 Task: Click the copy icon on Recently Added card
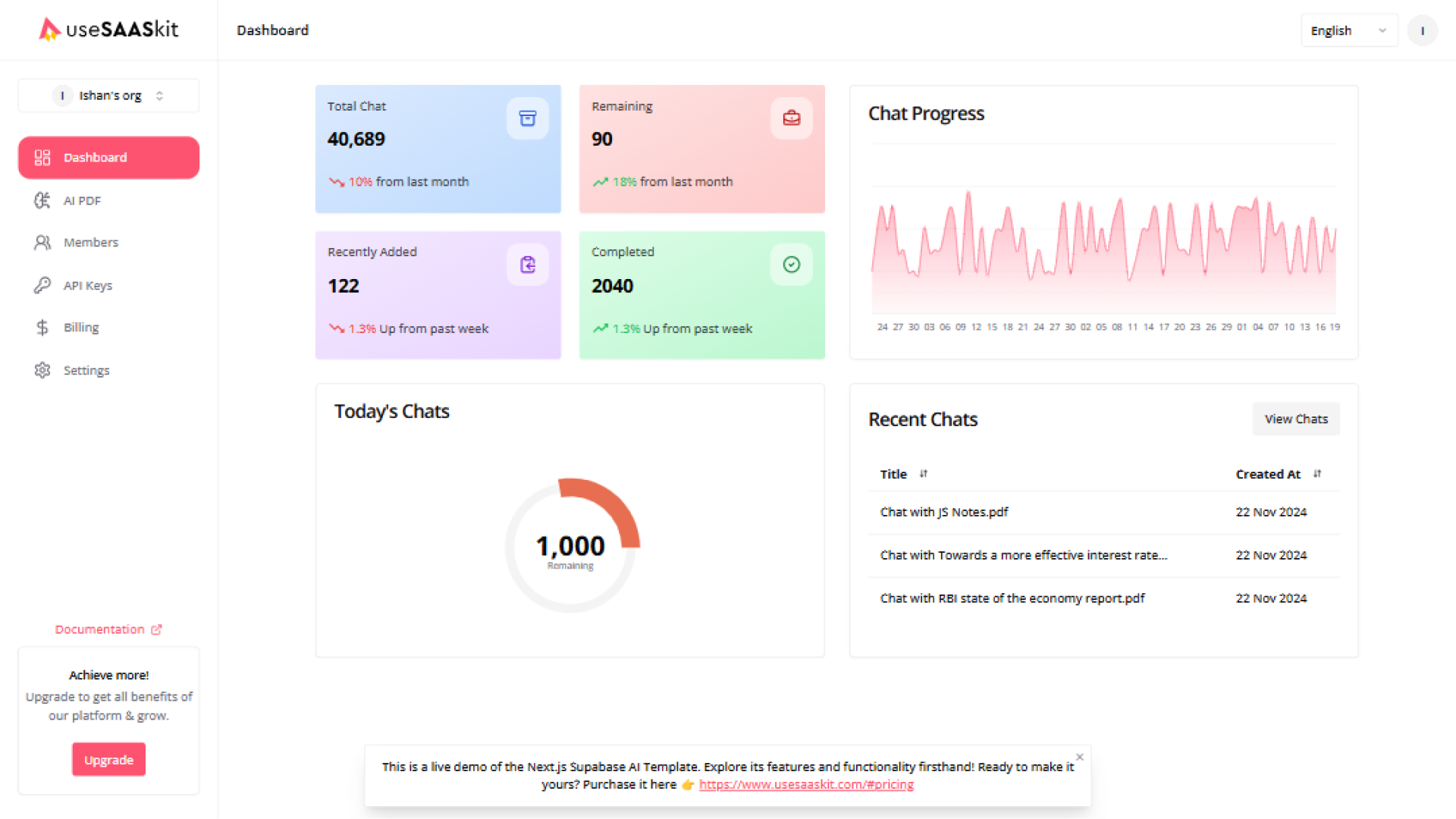[528, 264]
